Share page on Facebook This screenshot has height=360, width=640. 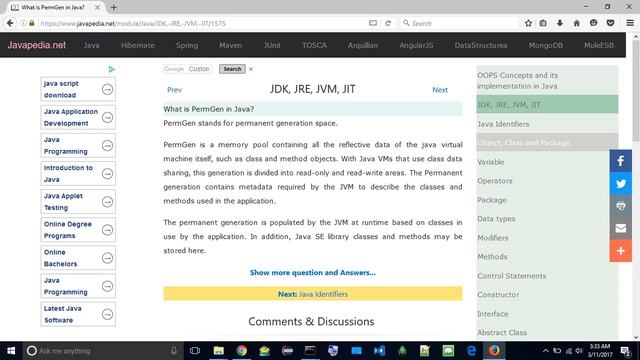[620, 161]
